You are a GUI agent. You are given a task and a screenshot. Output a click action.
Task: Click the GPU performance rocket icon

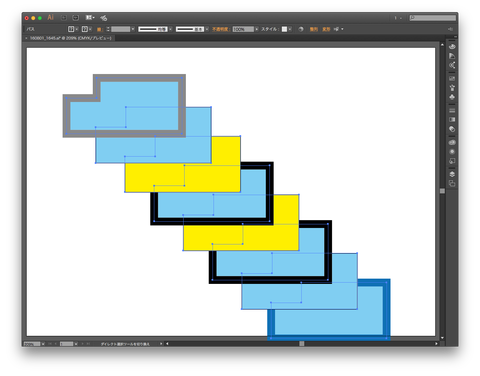point(104,18)
